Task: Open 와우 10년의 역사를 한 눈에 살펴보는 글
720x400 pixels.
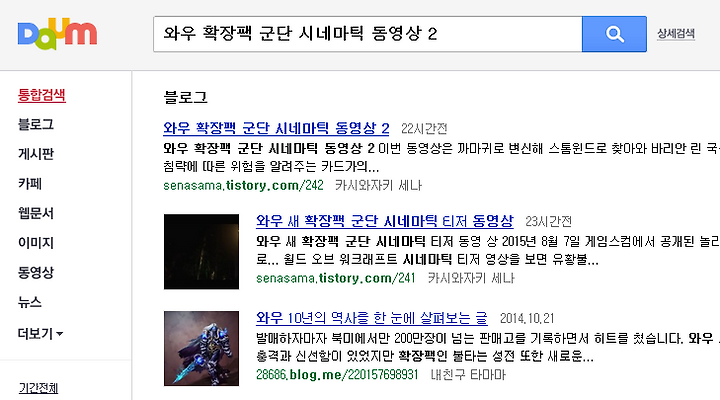Action: click(x=371, y=318)
